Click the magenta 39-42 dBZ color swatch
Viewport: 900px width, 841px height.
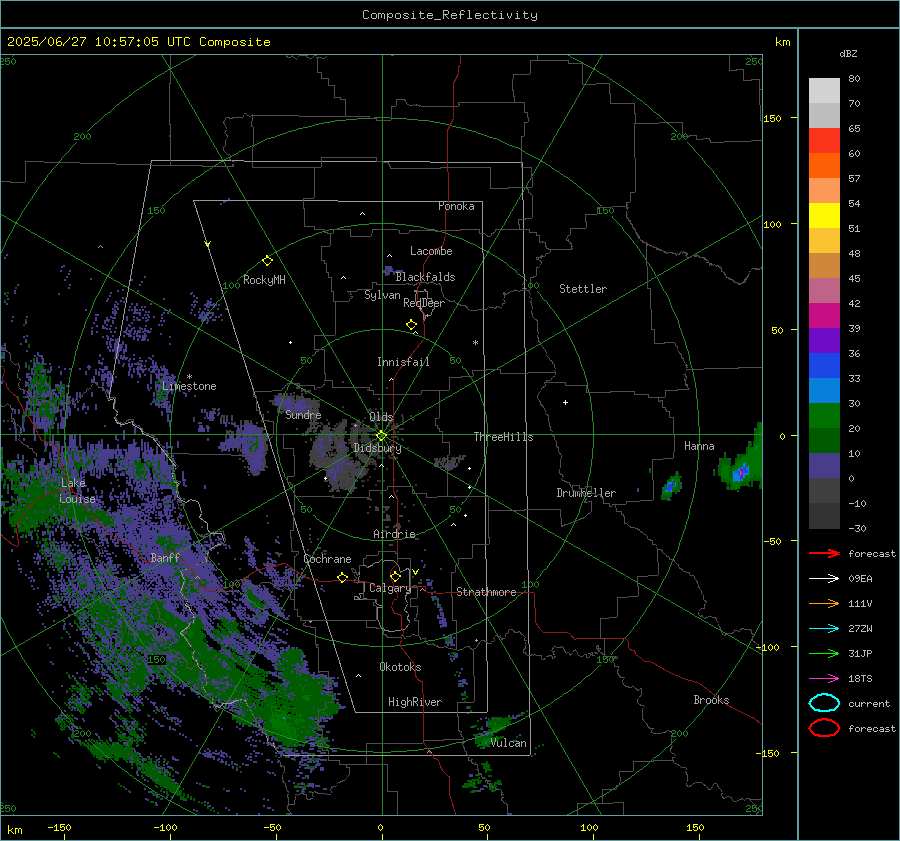click(824, 315)
